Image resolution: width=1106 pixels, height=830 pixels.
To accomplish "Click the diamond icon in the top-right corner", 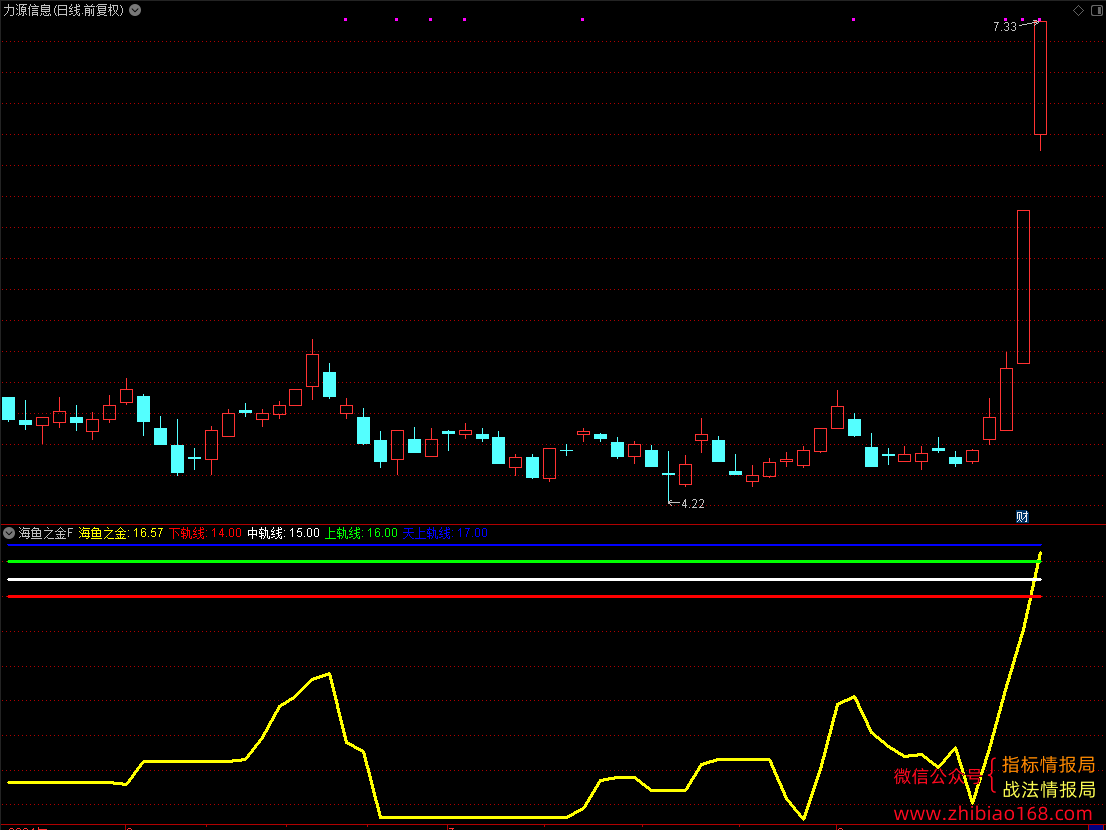I will pyautogui.click(x=1078, y=11).
